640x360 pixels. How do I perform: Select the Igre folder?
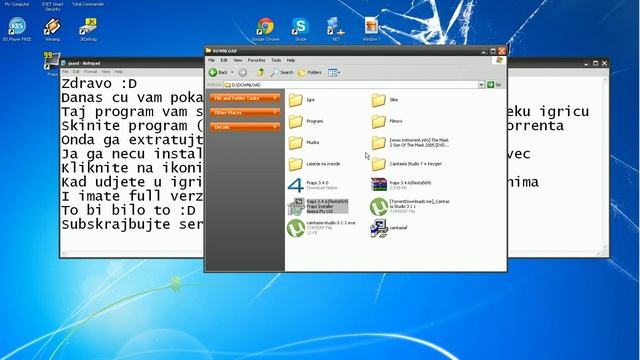tap(301, 100)
